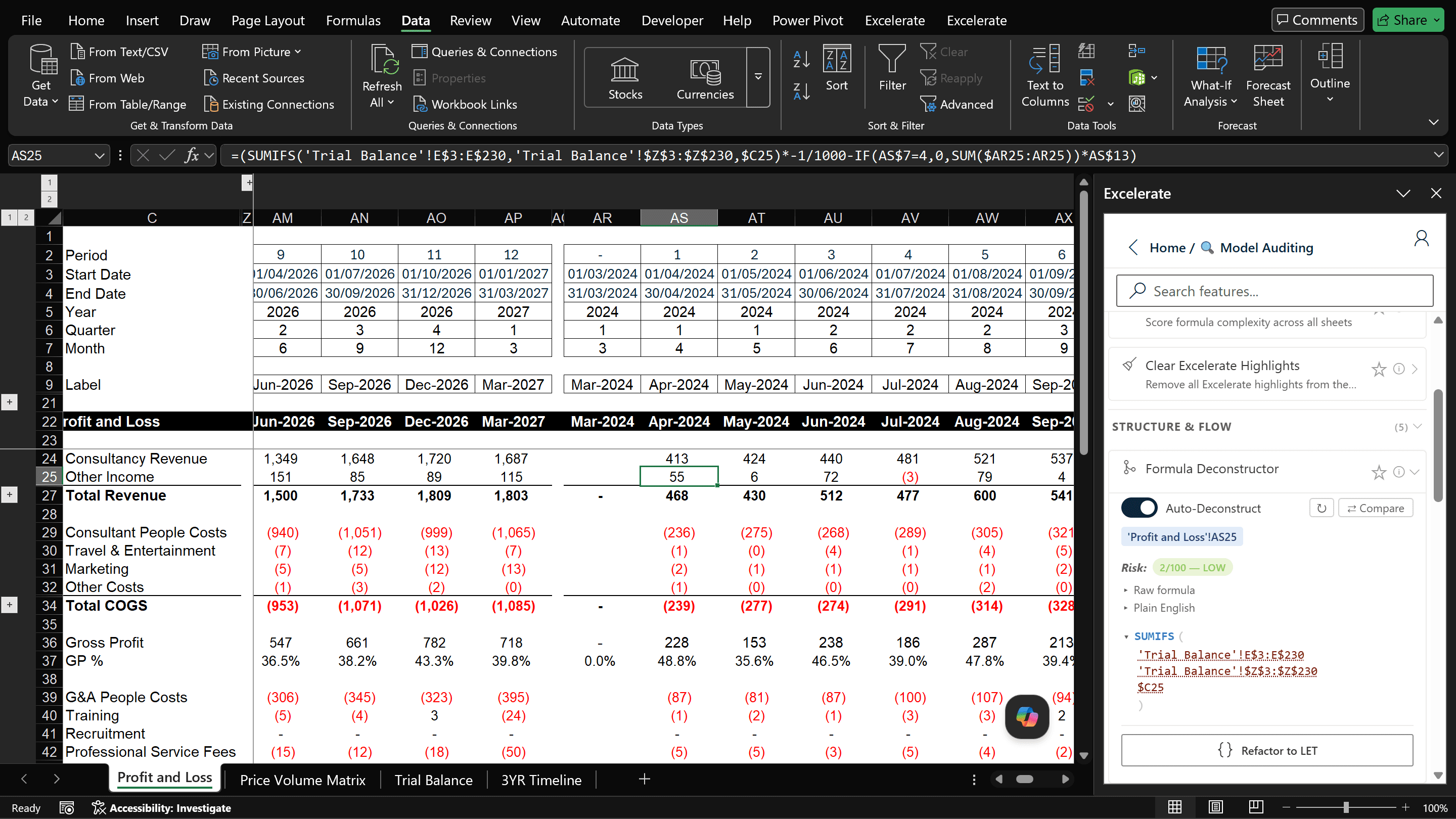
Task: Click the Share button
Action: click(1407, 20)
